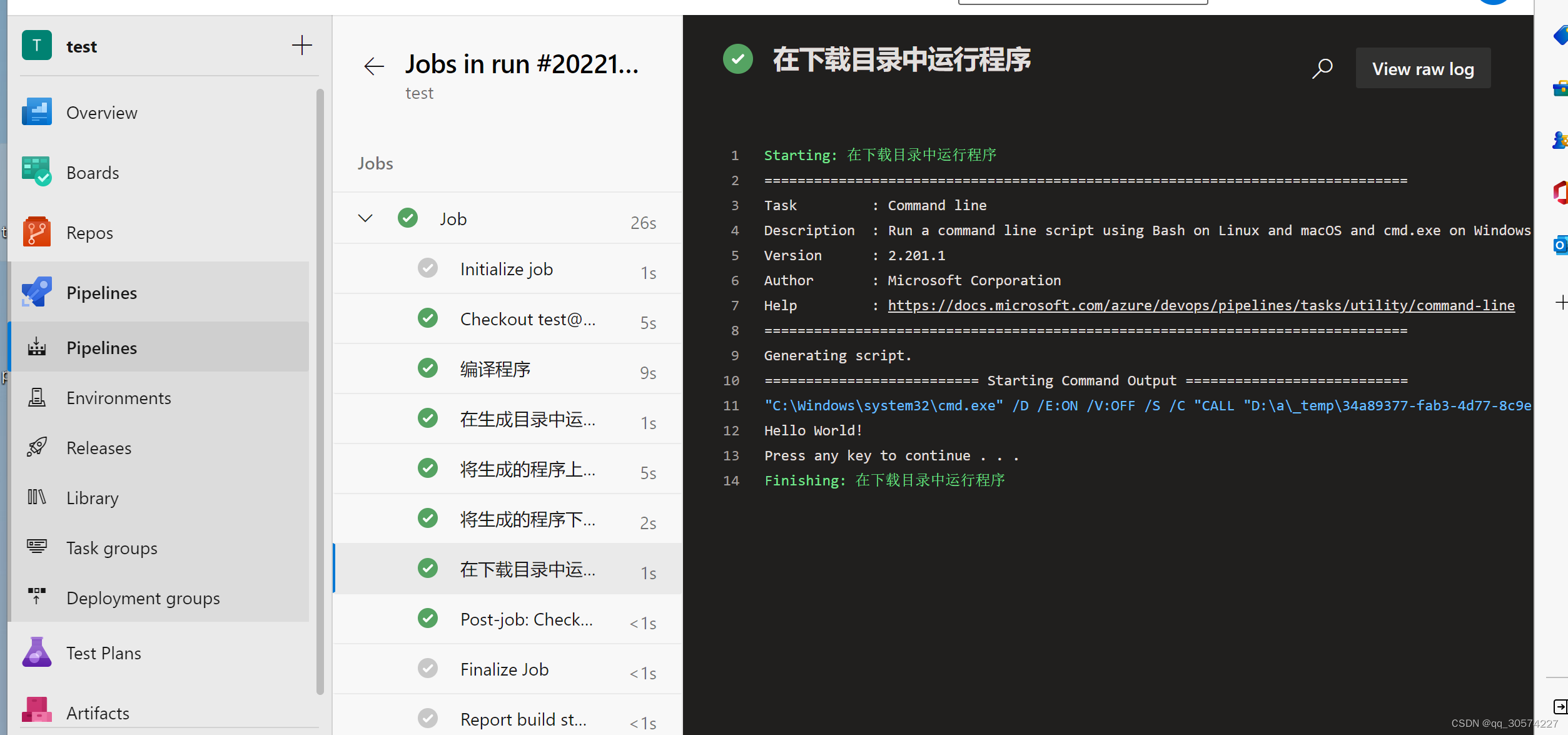
Task: Open Artifacts from the sidebar
Action: 98,712
